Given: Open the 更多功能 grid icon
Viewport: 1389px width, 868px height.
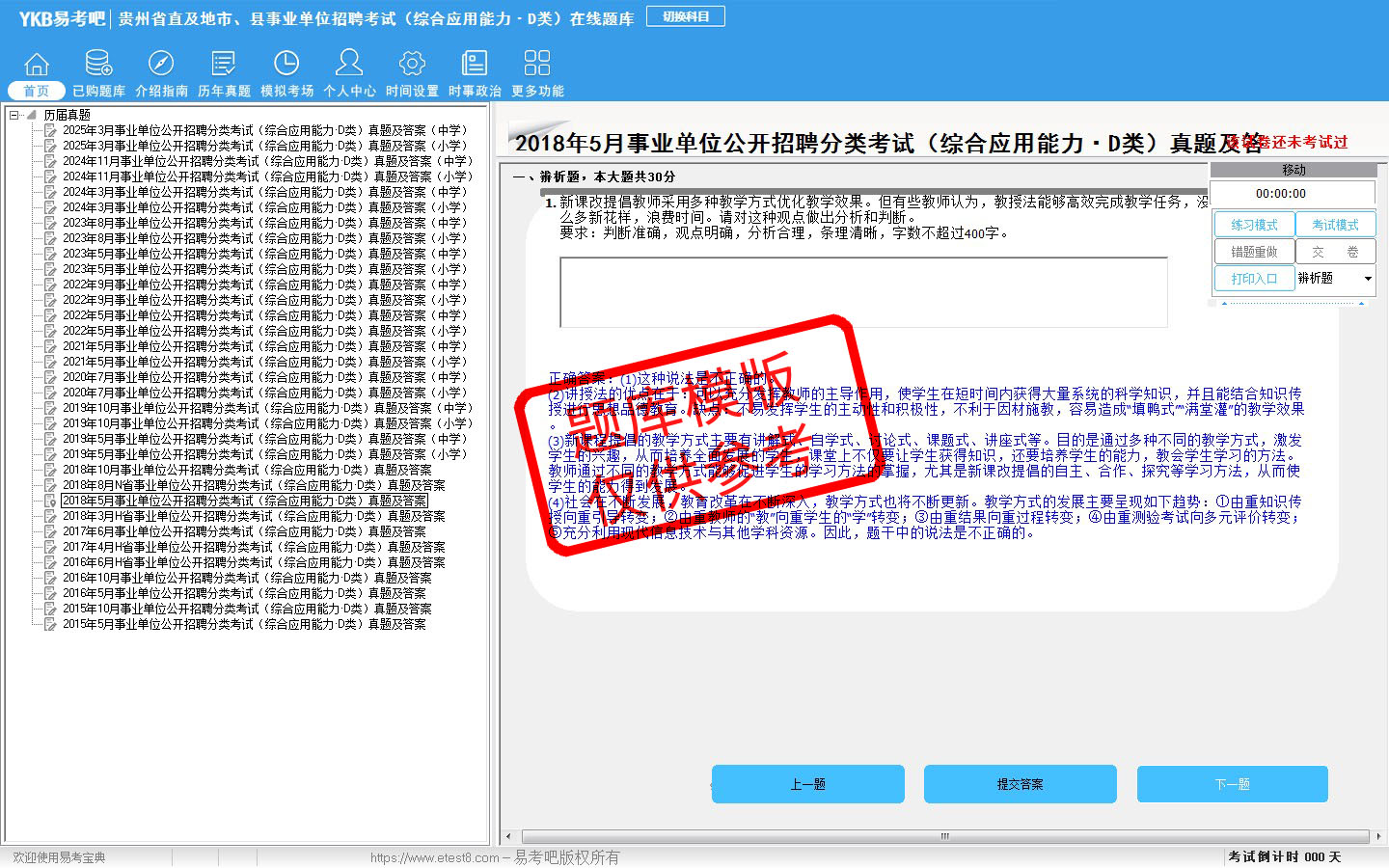Looking at the screenshot, I should click(x=537, y=65).
